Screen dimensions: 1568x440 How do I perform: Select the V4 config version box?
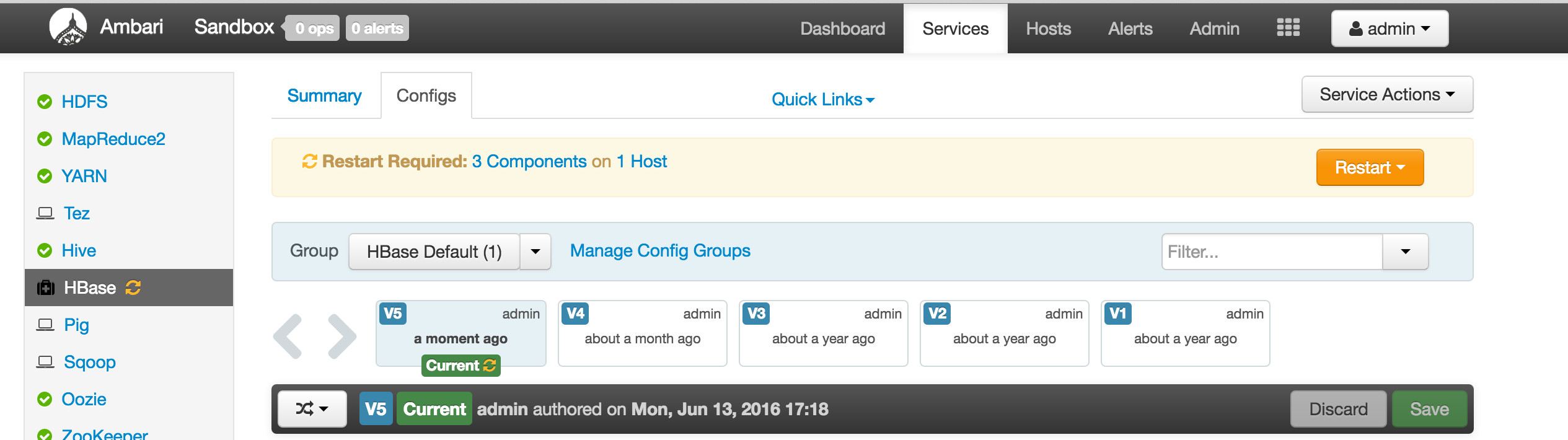pos(642,333)
